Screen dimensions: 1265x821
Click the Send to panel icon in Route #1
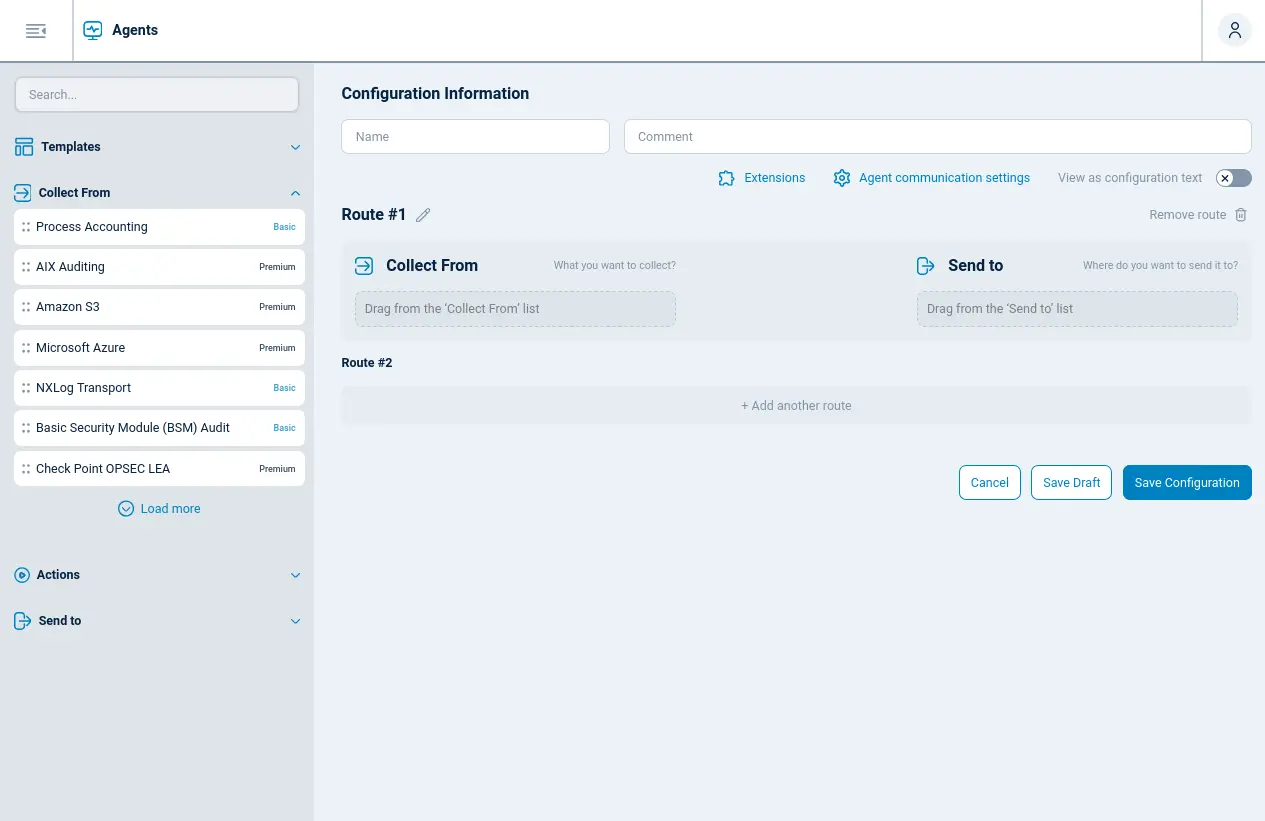point(925,265)
